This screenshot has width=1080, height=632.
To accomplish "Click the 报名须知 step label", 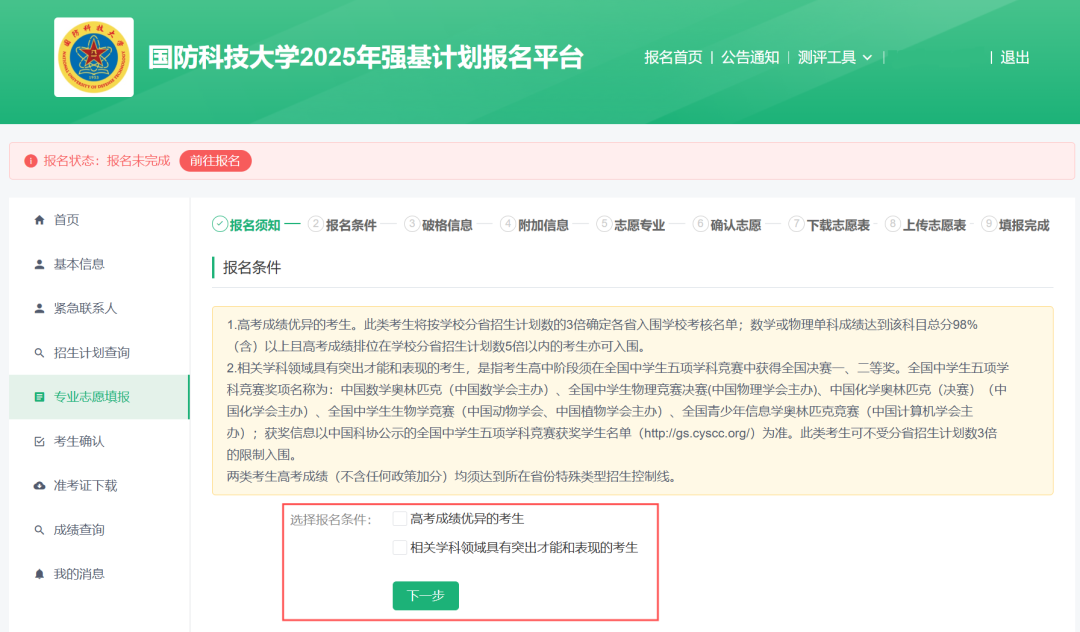I will 255,225.
